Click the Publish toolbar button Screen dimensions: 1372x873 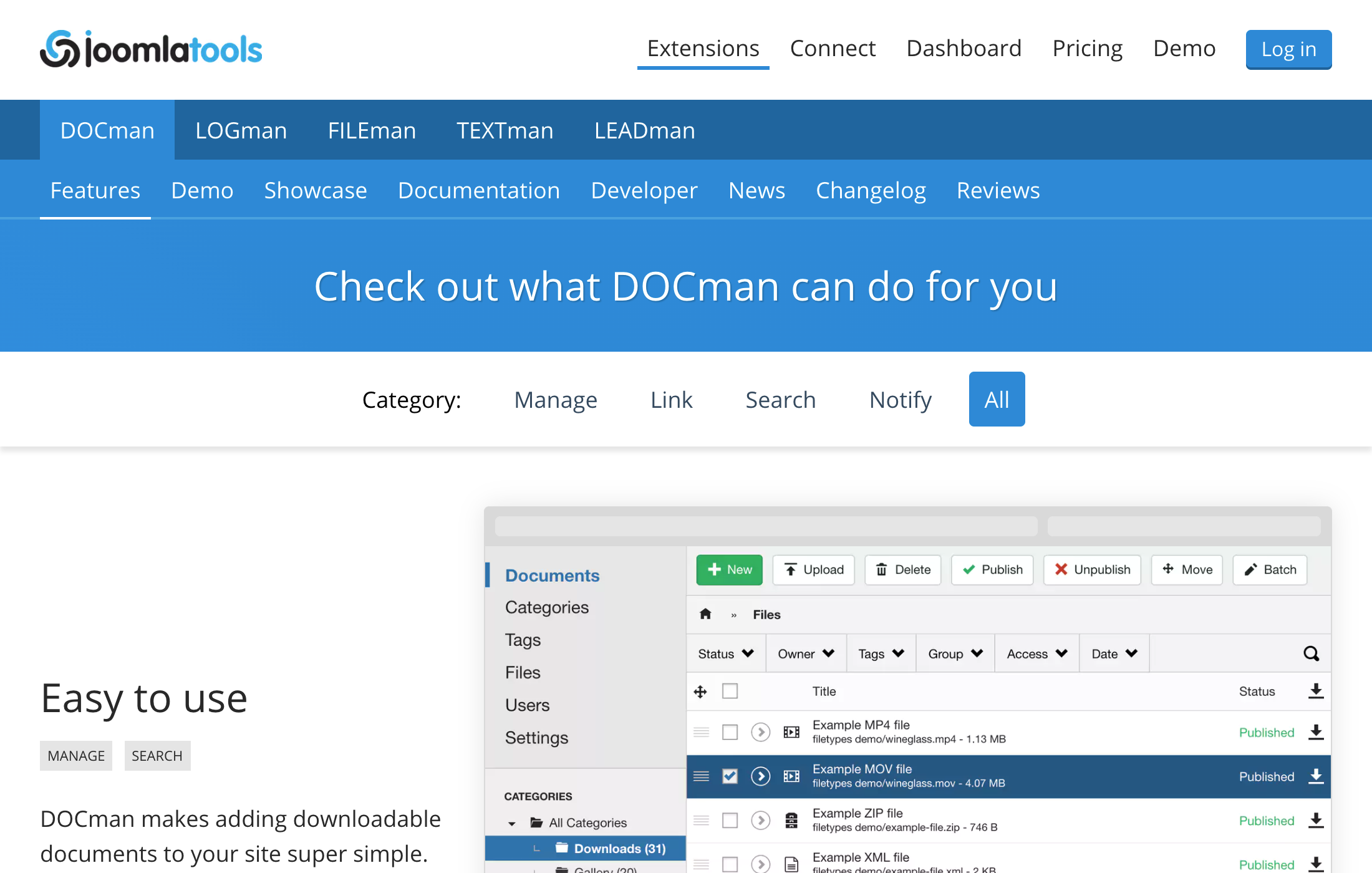coord(992,569)
